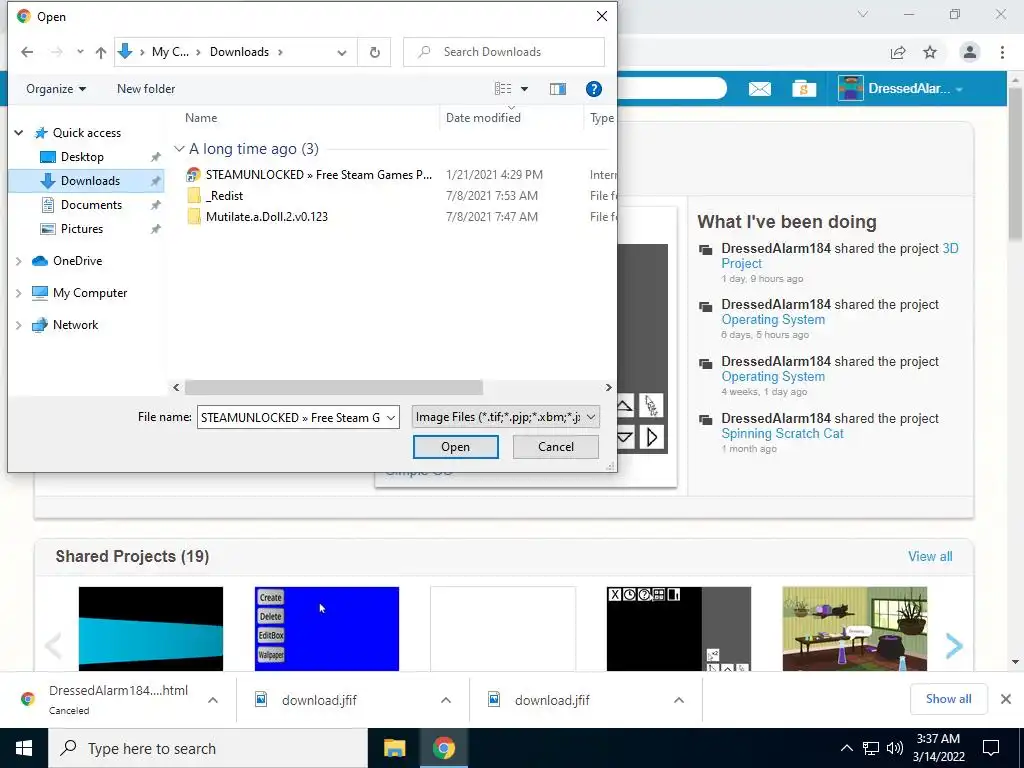Create a New folder
Viewport: 1024px width, 768px height.
(x=146, y=89)
